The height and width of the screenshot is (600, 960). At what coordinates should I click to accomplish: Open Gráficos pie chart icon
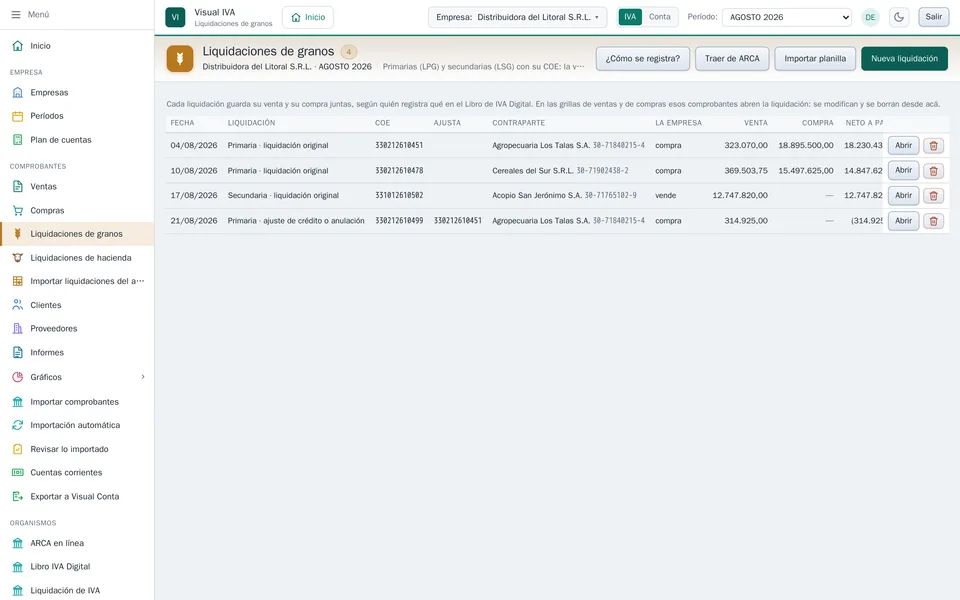click(x=18, y=377)
